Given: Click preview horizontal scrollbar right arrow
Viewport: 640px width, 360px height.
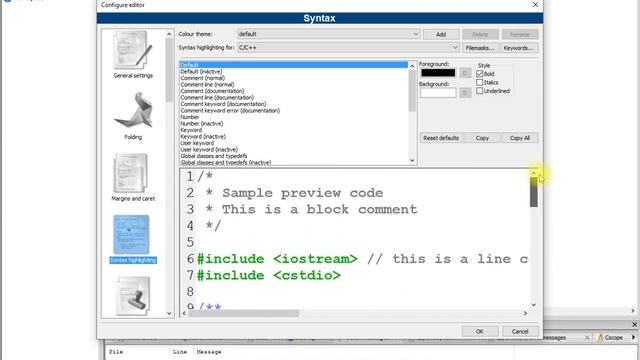Looking at the screenshot, I should (x=525, y=313).
